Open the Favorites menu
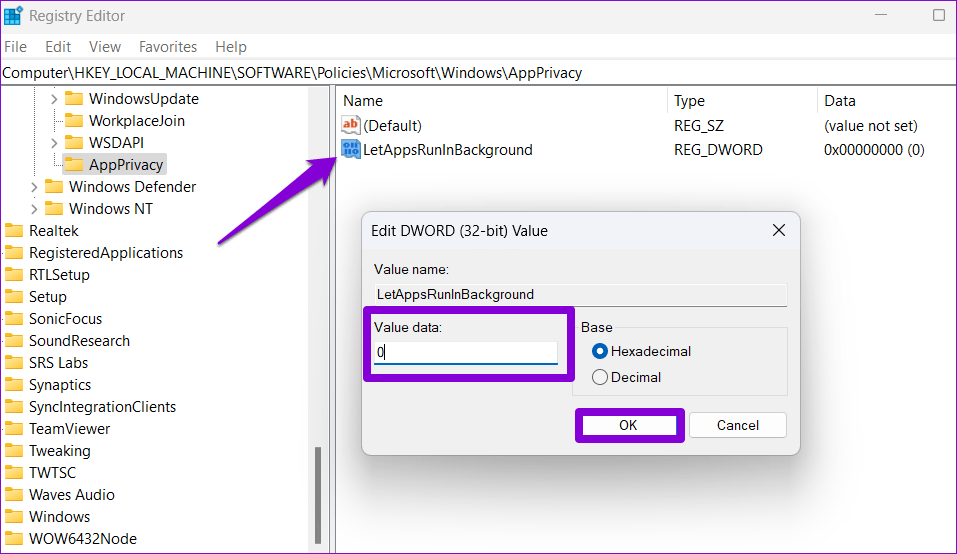Viewport: 957px width, 554px height. tap(168, 46)
